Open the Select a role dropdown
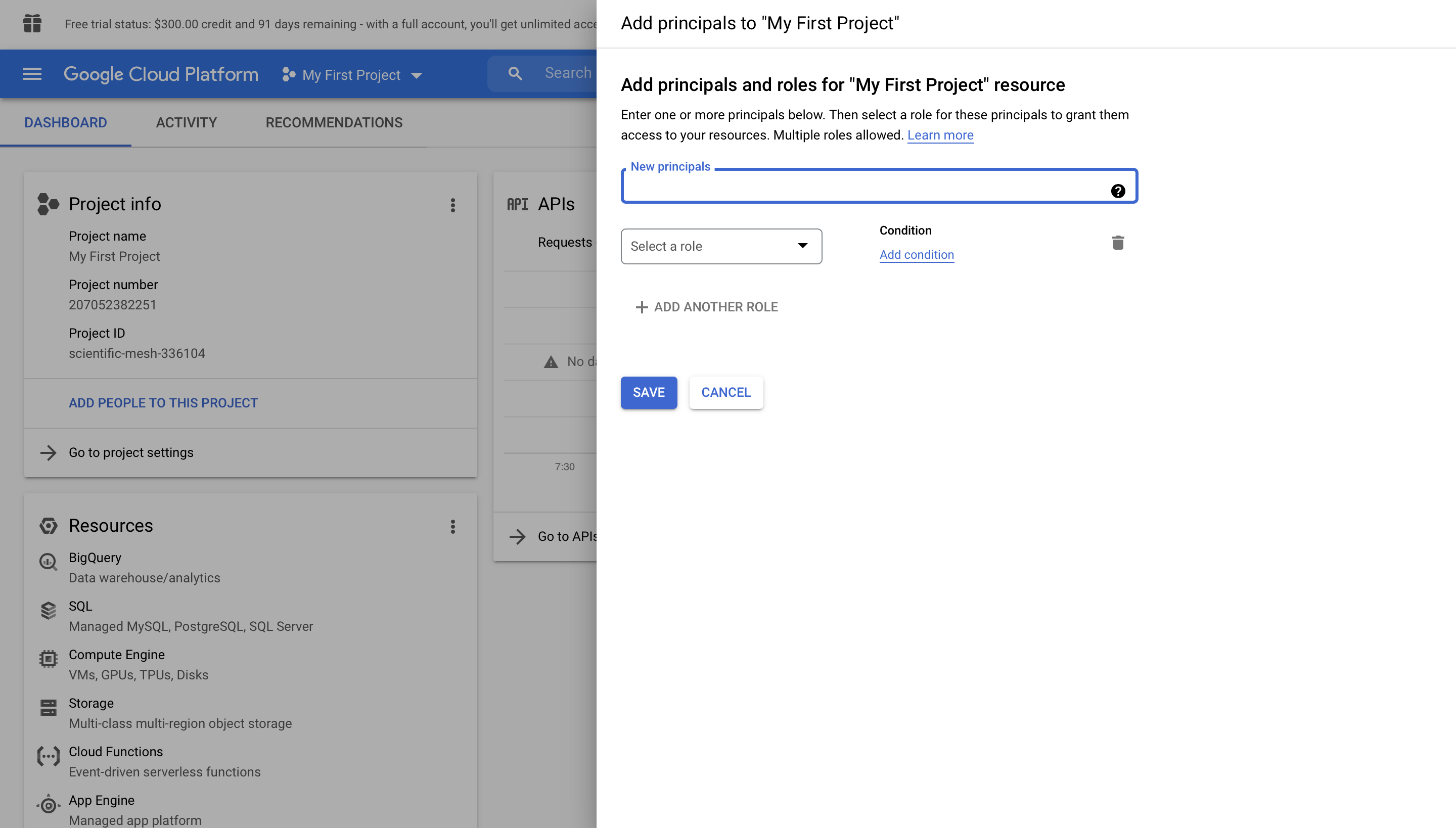The width and height of the screenshot is (1456, 828). (x=720, y=246)
